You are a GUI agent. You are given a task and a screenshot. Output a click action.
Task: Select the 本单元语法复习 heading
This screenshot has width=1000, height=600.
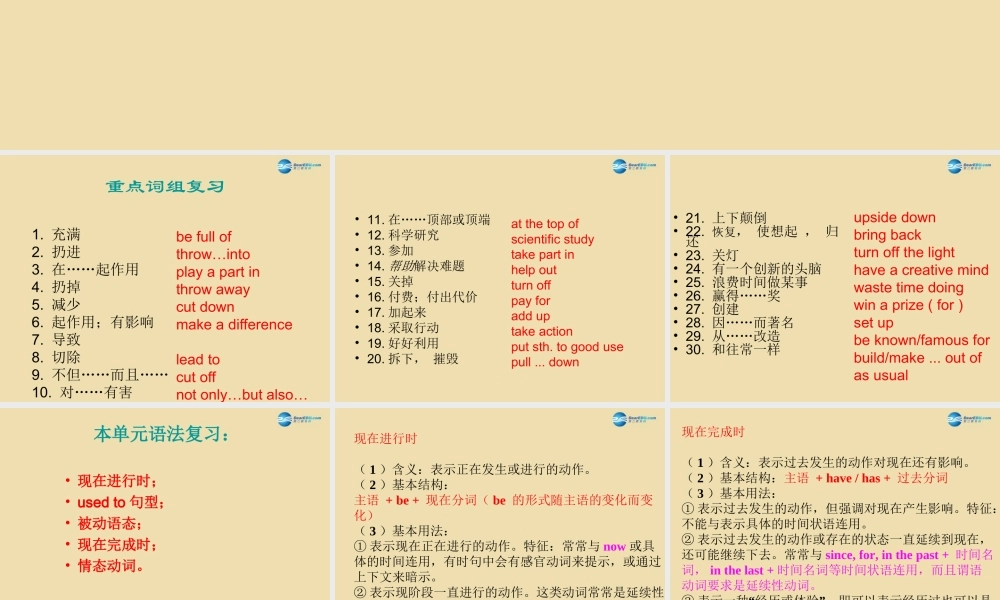tap(159, 434)
